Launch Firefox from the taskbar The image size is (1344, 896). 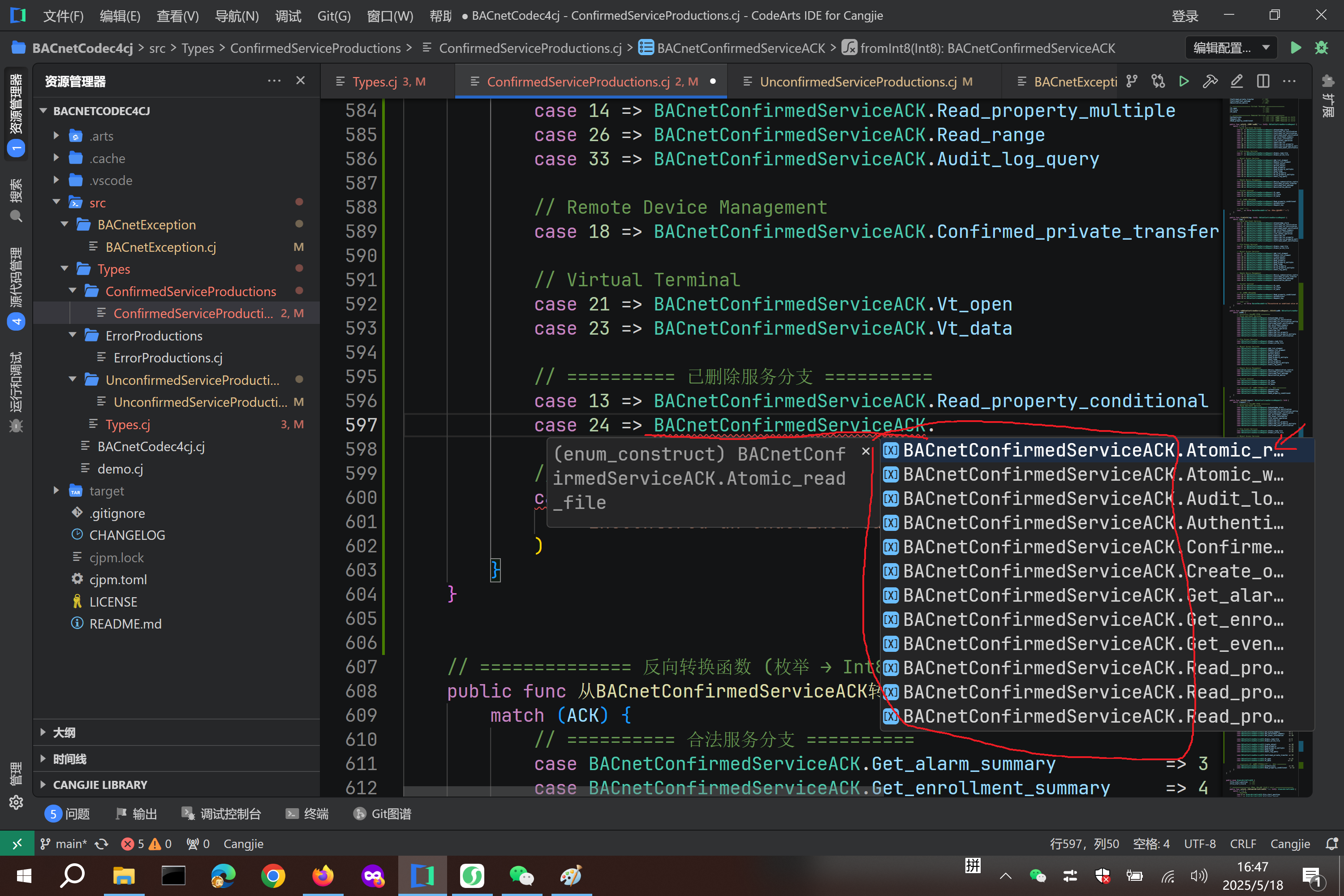pos(323,875)
